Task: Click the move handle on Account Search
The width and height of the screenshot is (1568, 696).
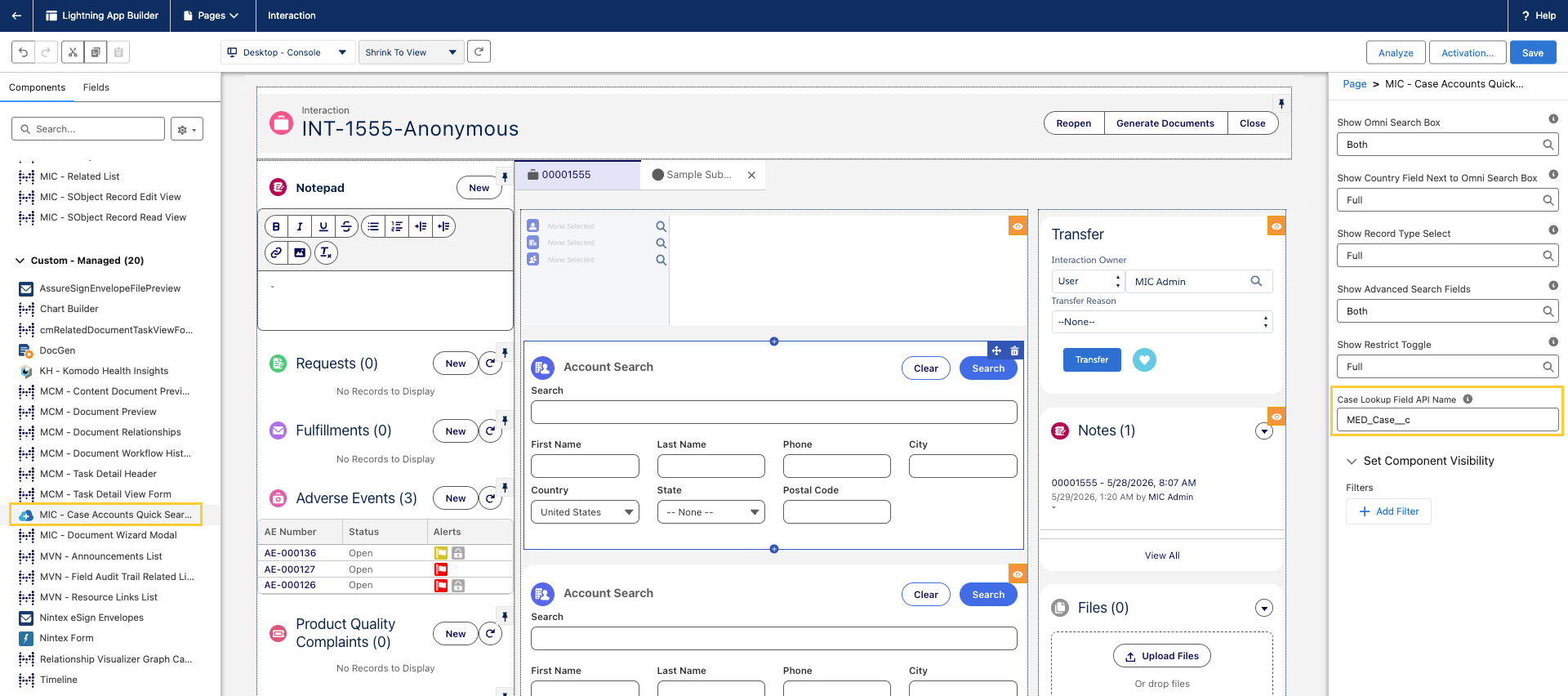Action: 996,350
